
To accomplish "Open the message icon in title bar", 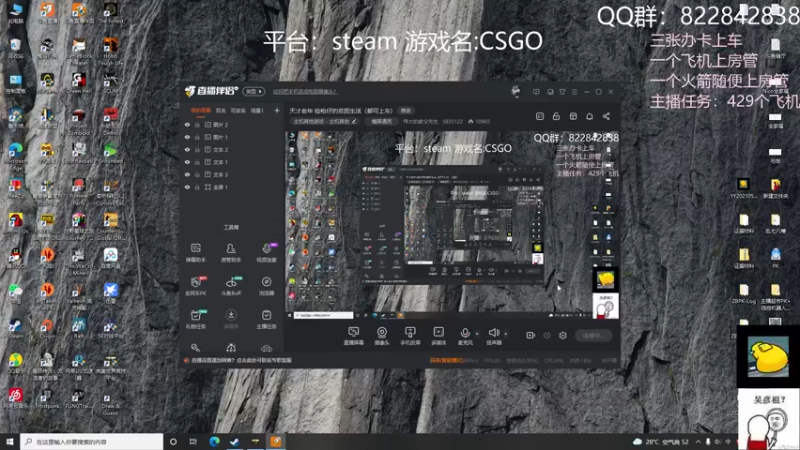I will pos(536,92).
